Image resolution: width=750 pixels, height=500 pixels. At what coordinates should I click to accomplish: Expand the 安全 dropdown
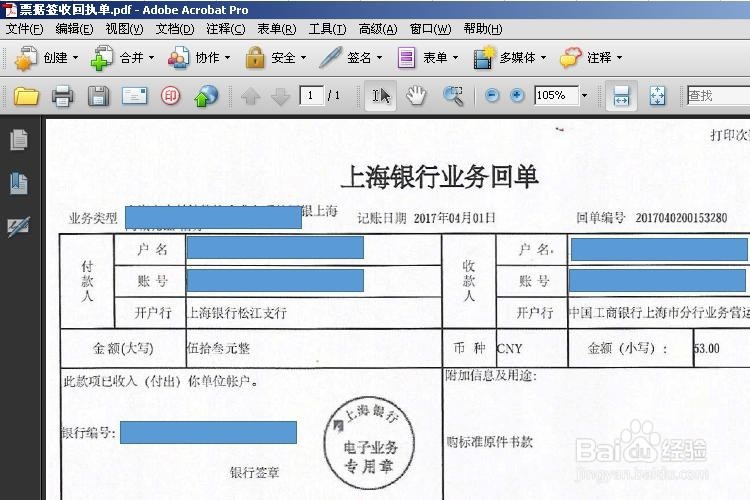click(303, 57)
